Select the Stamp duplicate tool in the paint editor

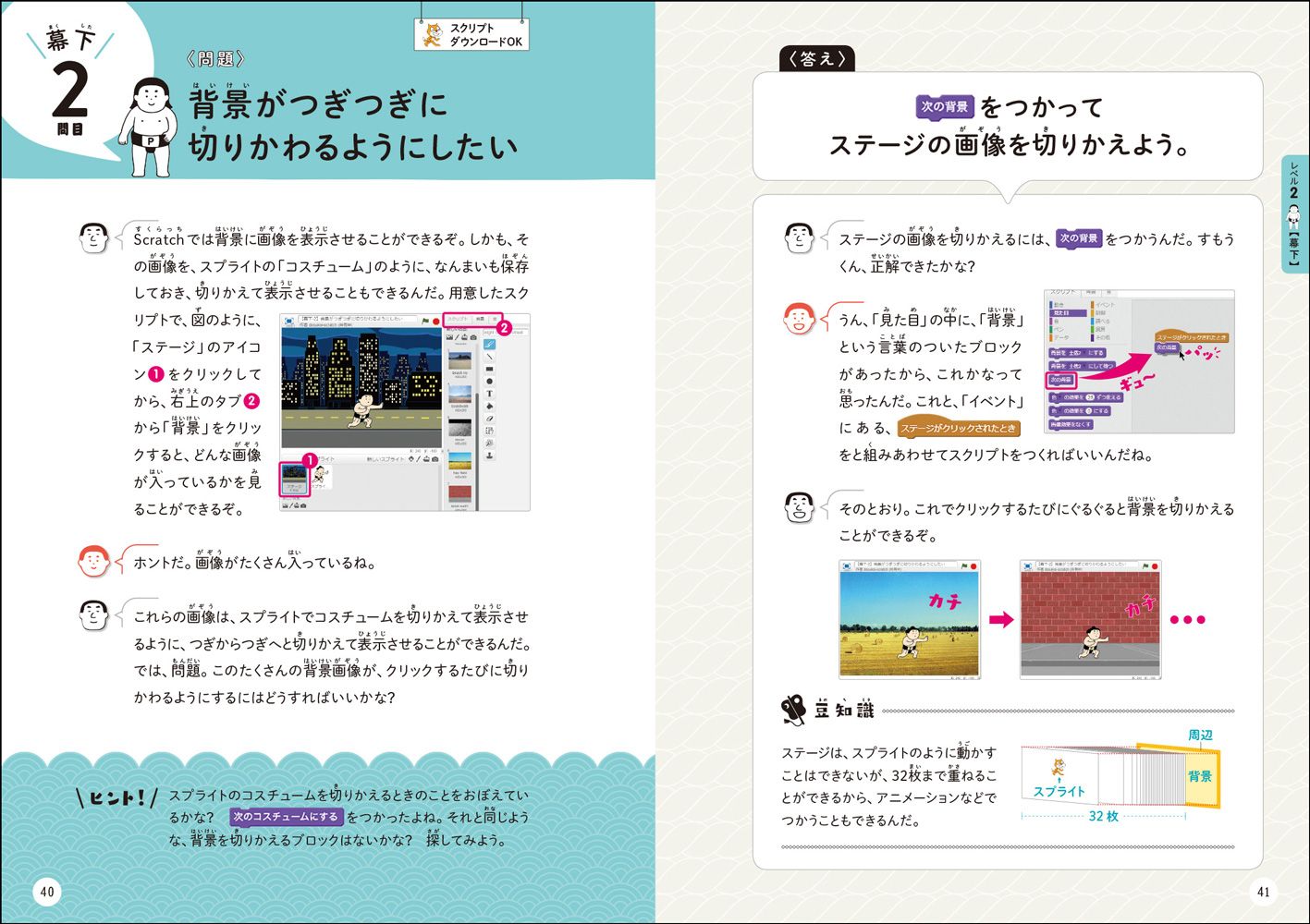[x=489, y=456]
